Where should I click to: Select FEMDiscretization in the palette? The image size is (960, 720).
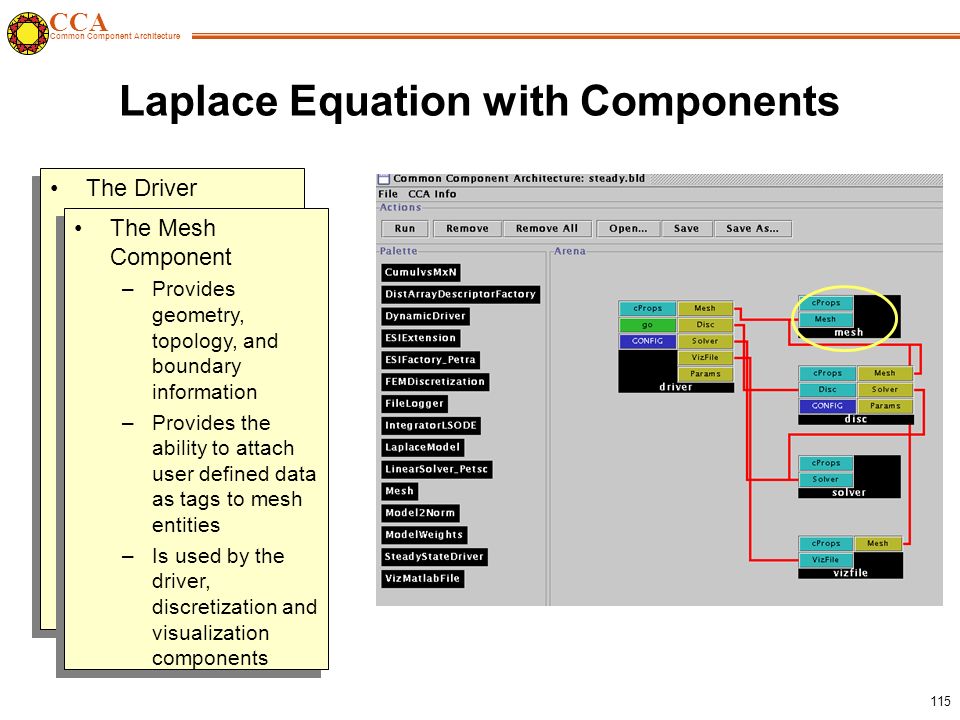[x=435, y=382]
